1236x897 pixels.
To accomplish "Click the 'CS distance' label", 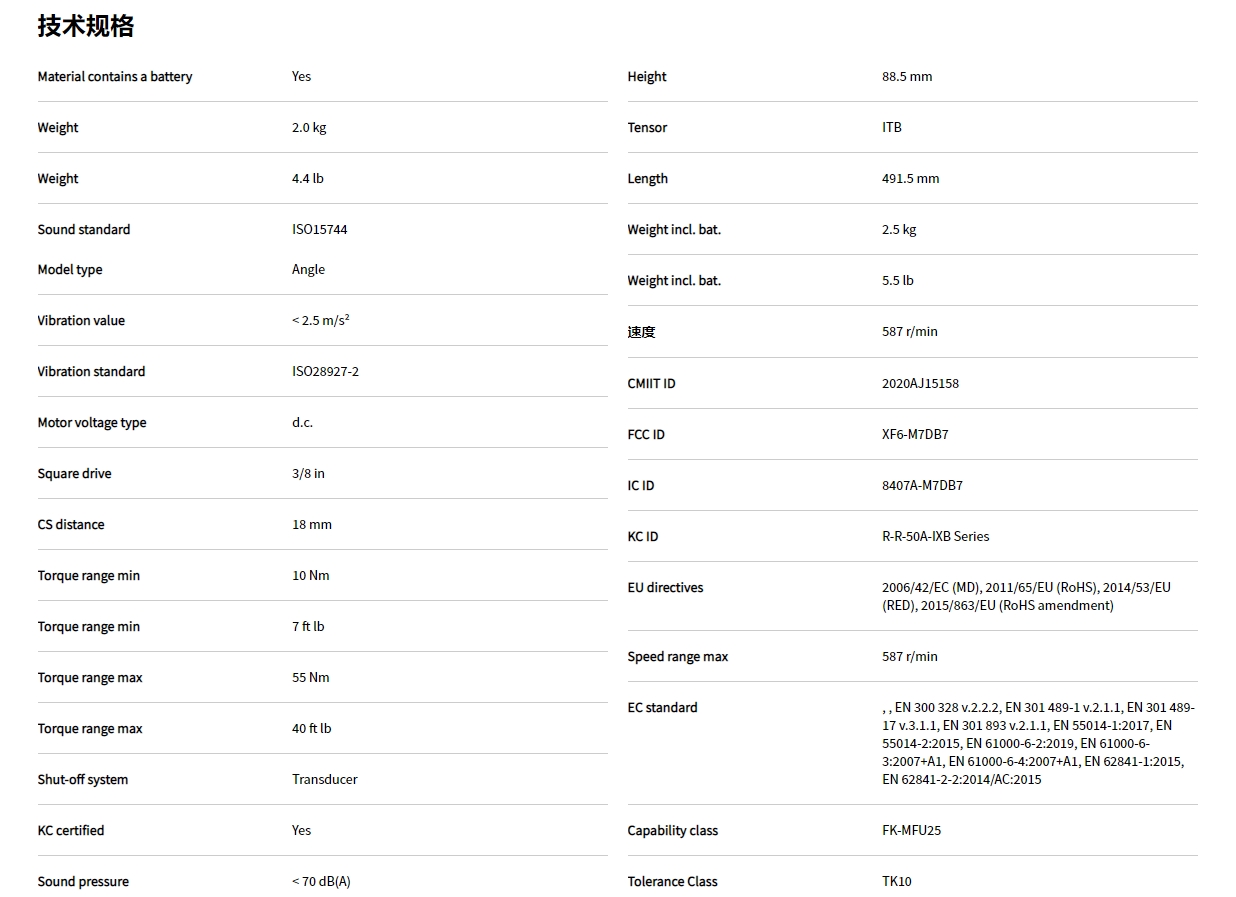I will point(71,524).
